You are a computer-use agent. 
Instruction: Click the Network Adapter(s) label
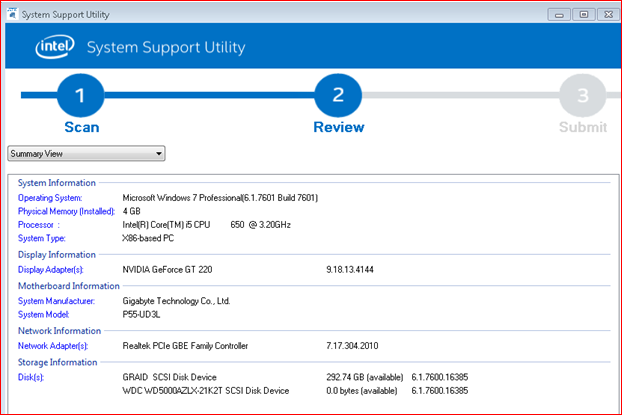coord(53,346)
